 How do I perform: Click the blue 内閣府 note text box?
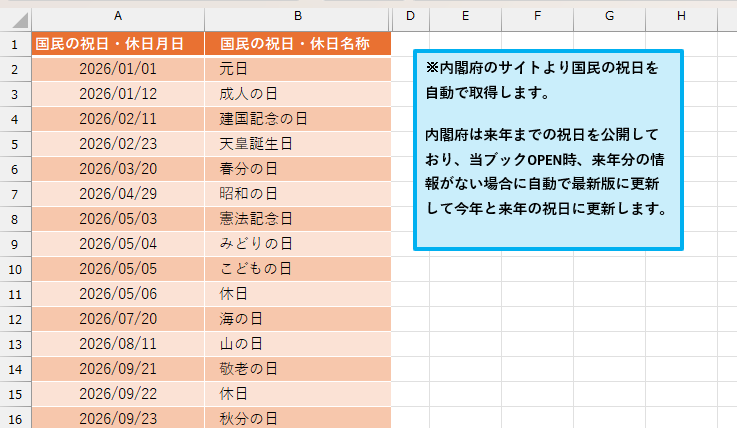pyautogui.click(x=548, y=150)
